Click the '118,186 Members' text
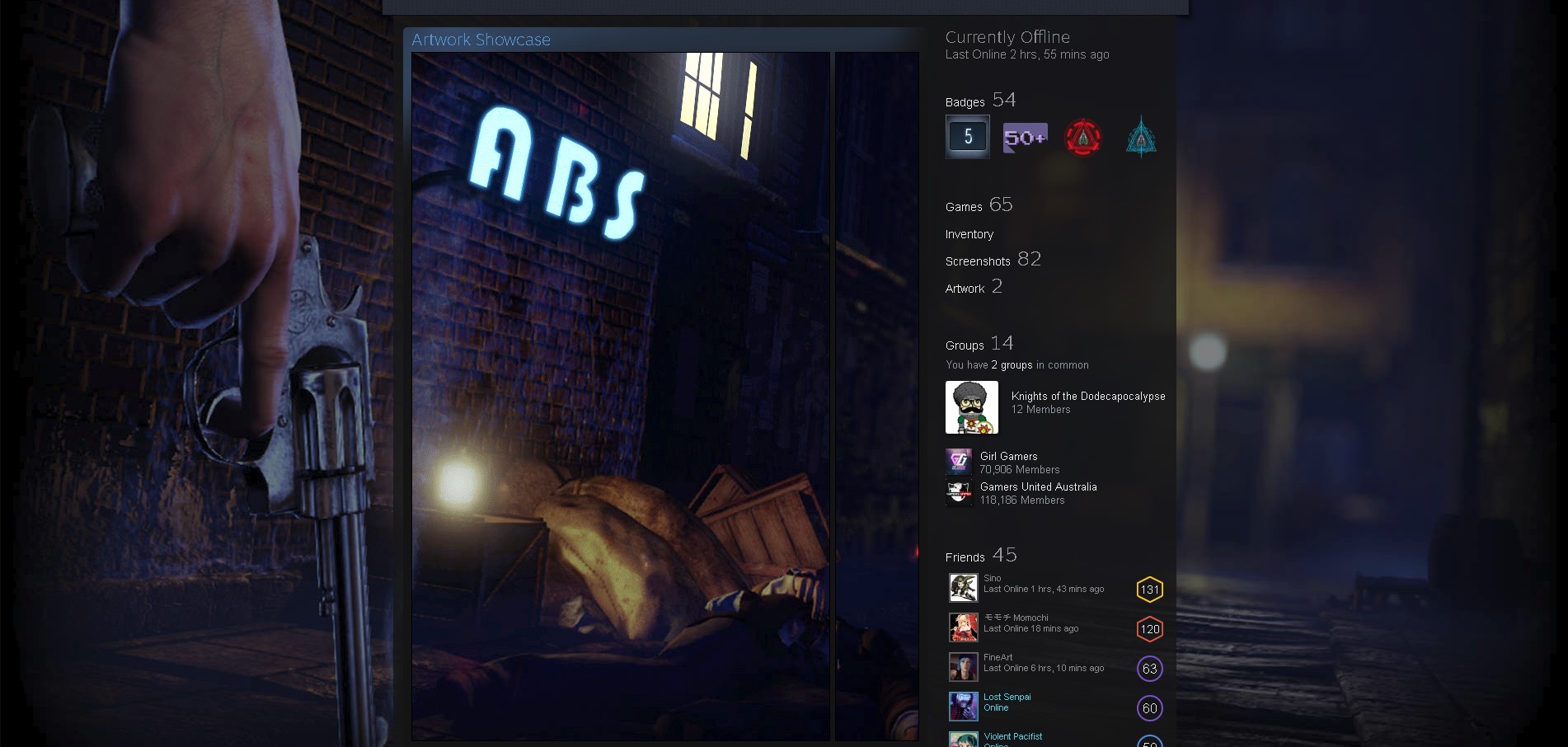The width and height of the screenshot is (1568, 747). pyautogui.click(x=1022, y=500)
